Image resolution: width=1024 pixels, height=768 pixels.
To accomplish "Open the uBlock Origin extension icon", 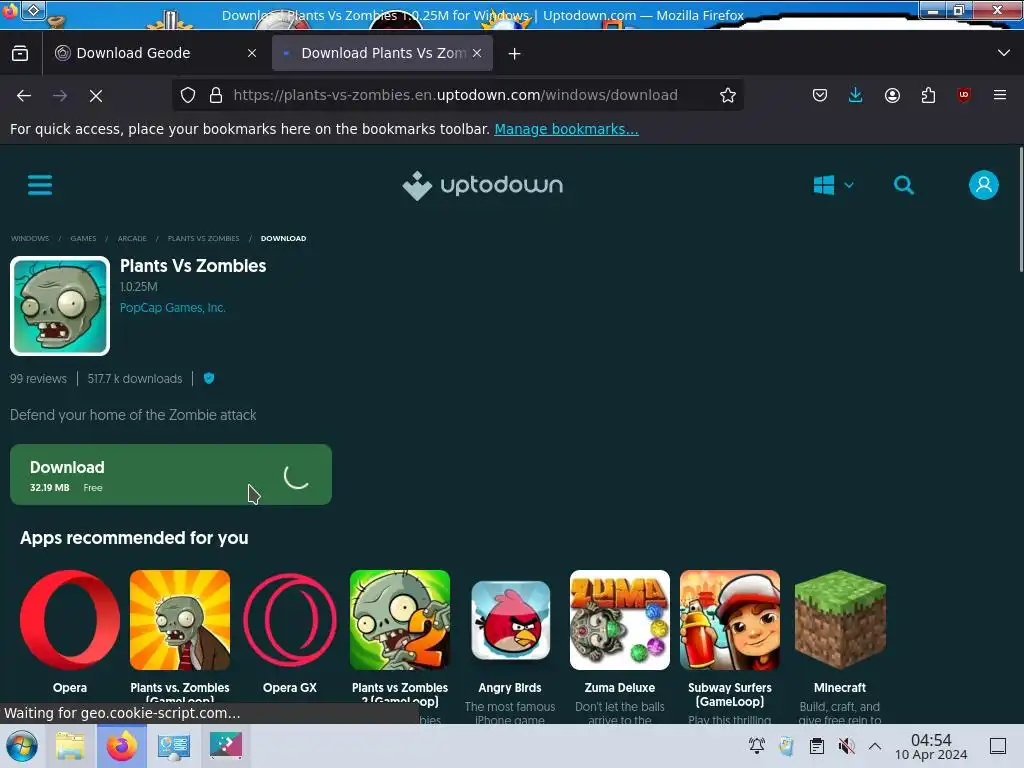I will click(x=964, y=95).
